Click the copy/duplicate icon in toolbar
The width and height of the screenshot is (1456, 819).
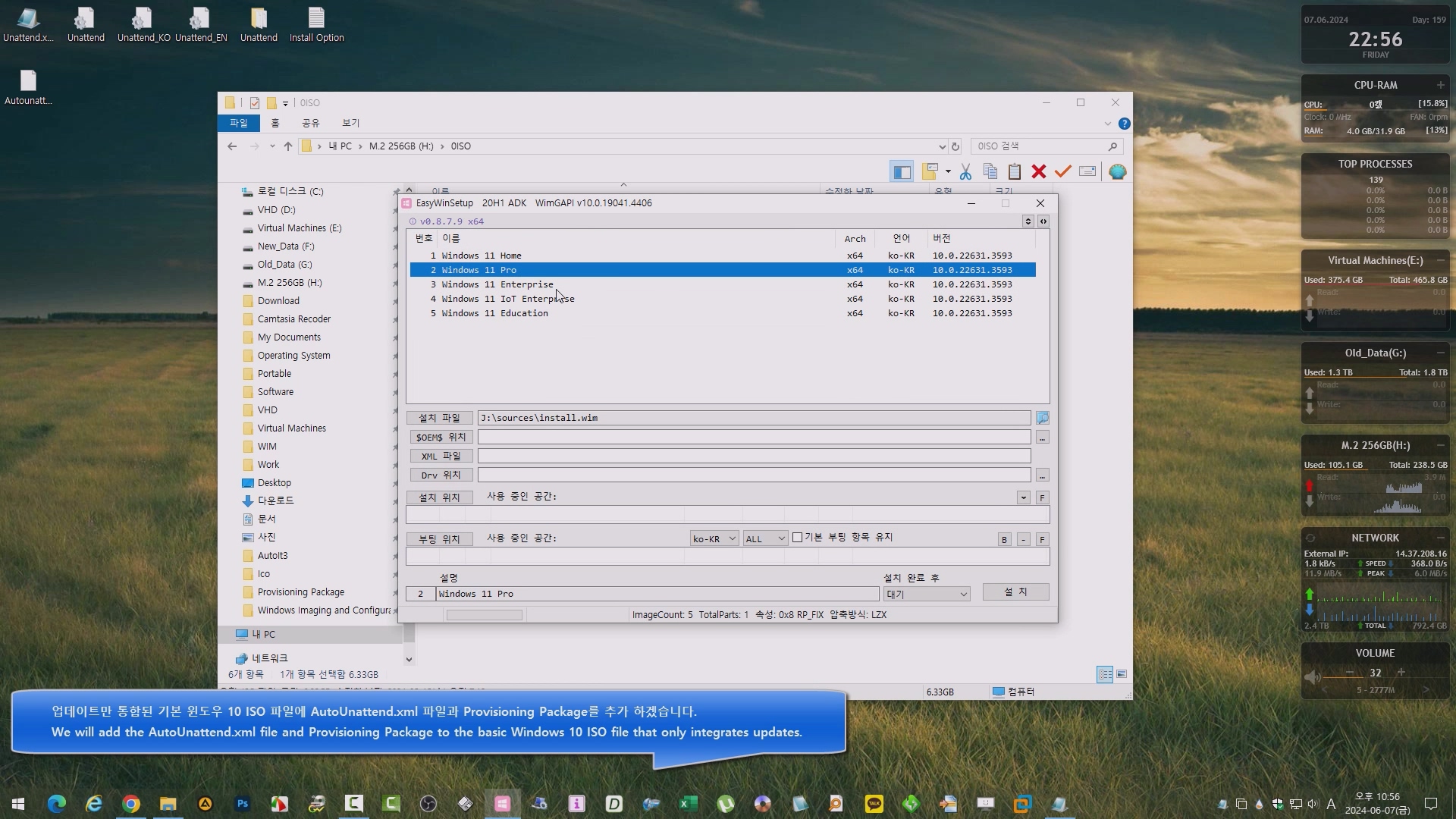990,171
